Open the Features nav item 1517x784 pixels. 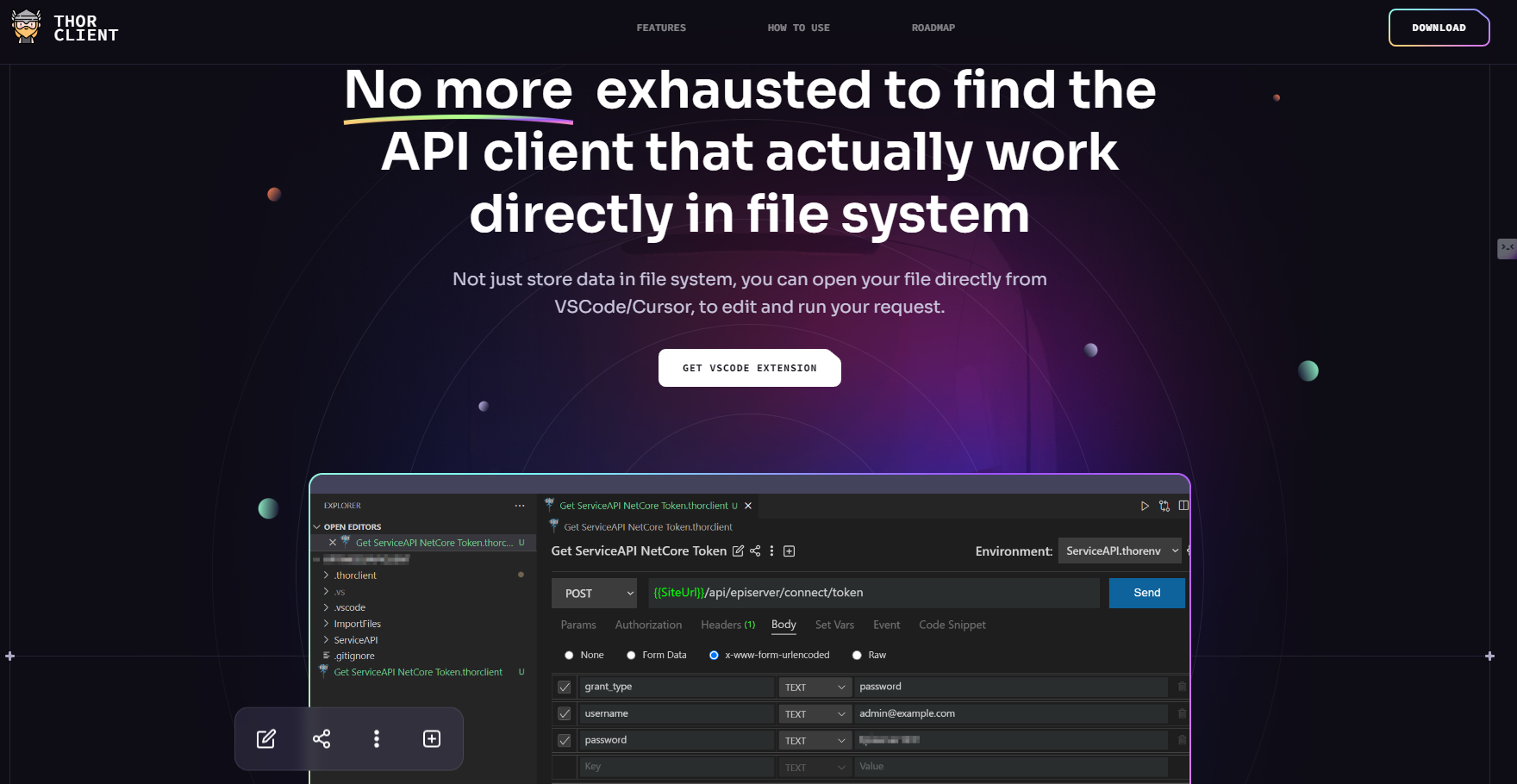tap(661, 28)
